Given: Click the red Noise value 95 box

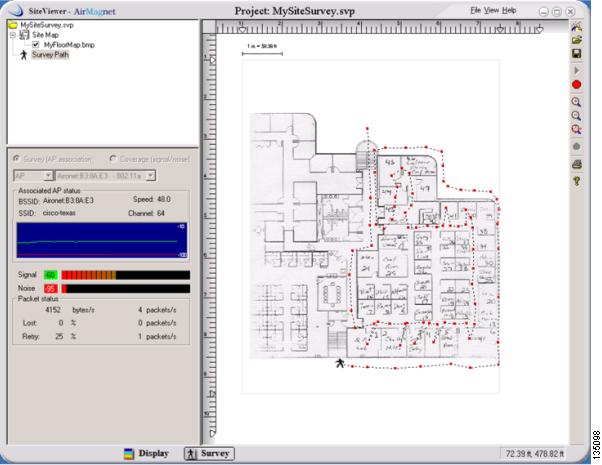Looking at the screenshot, I should (51, 289).
